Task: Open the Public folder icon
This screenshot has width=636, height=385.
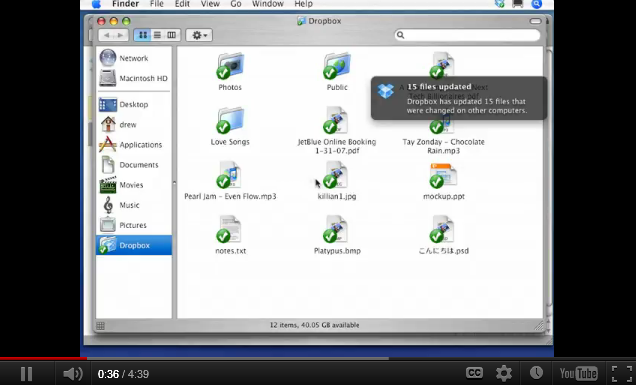Action: [337, 66]
